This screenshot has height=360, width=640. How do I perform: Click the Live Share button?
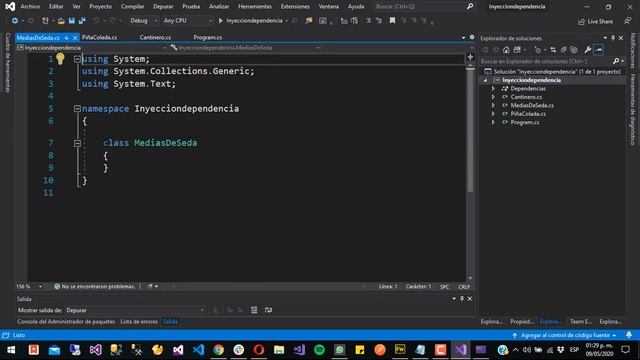(596, 21)
